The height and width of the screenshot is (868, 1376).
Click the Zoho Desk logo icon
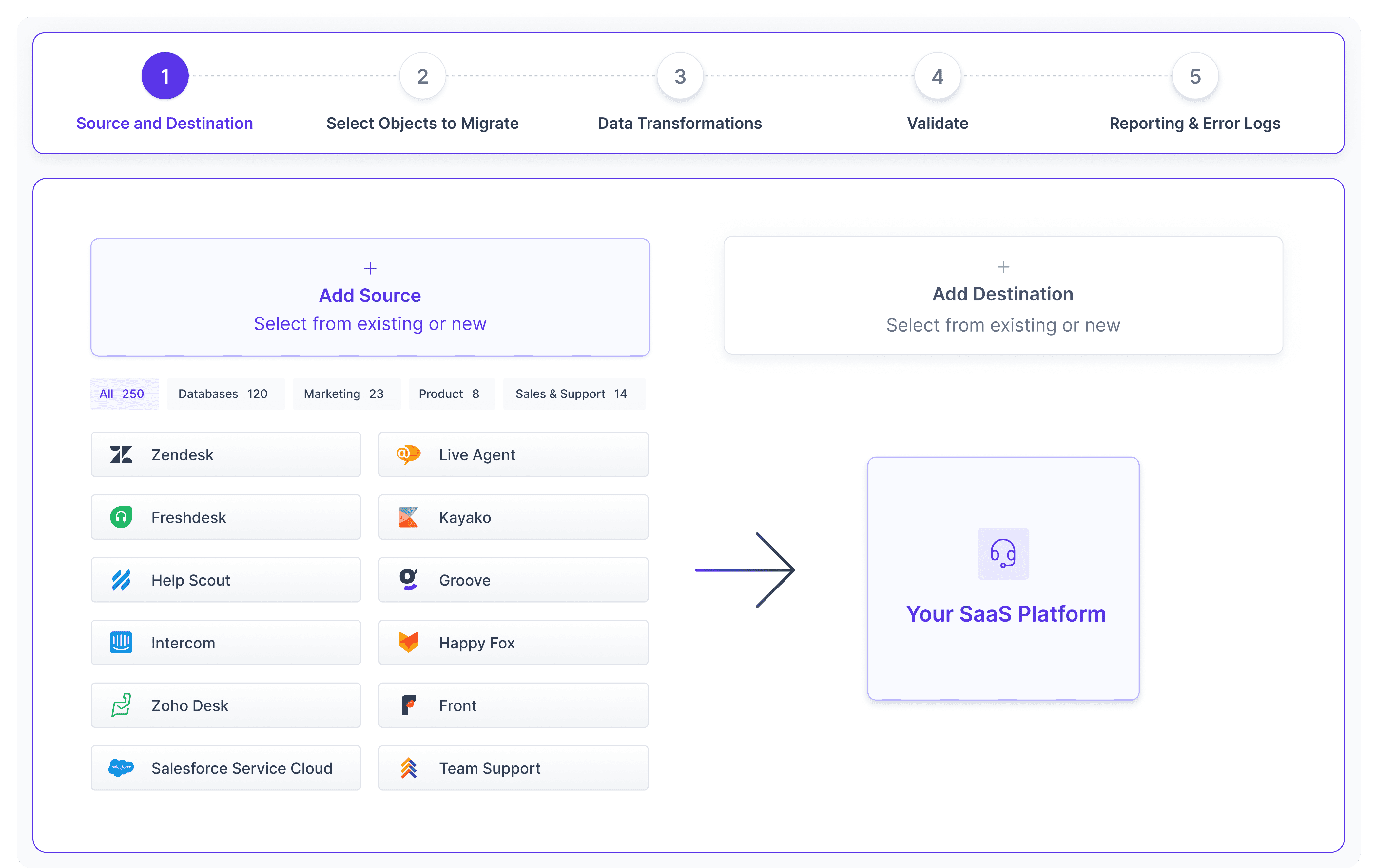coord(121,705)
